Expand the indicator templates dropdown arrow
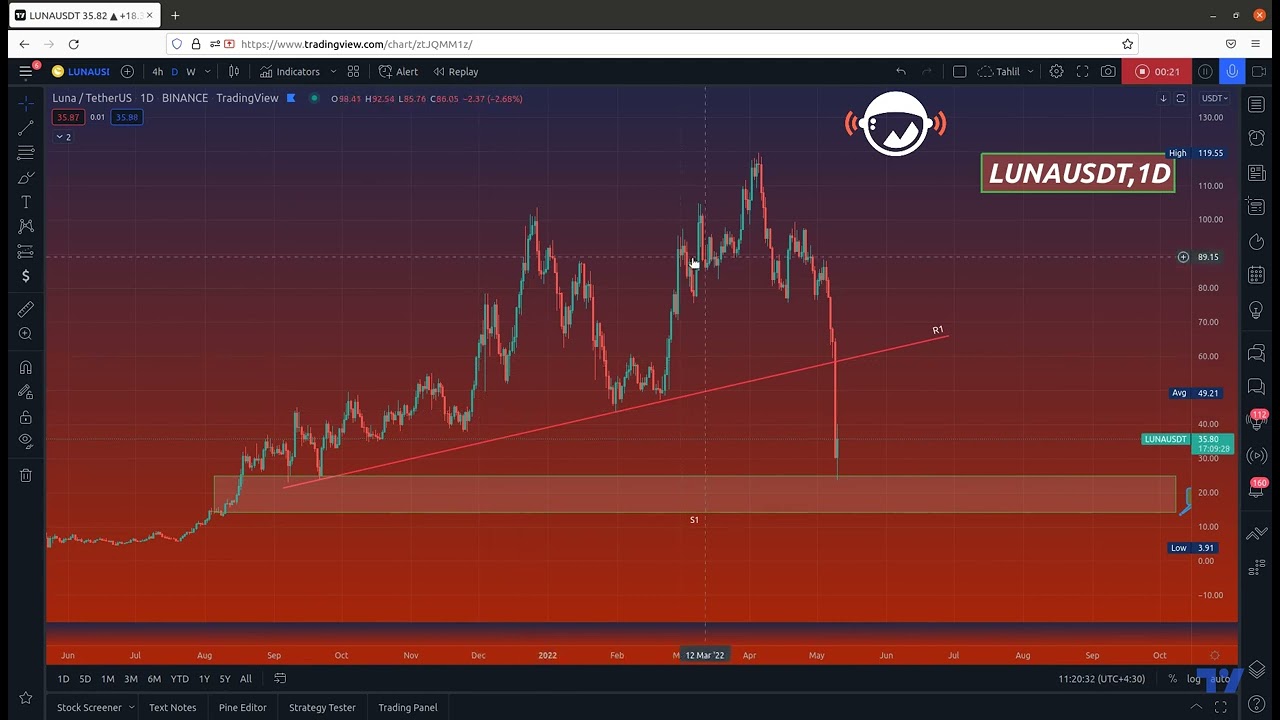 tap(333, 71)
